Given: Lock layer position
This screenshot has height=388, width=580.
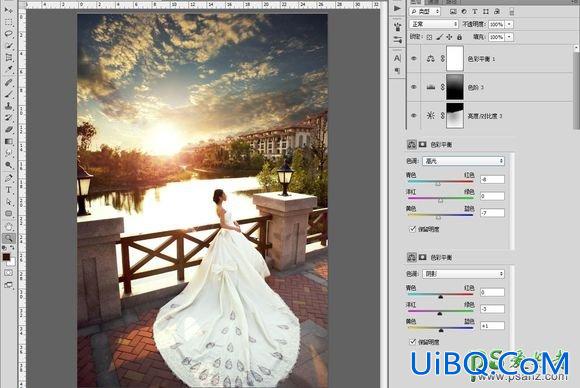Looking at the screenshot, I should click(449, 37).
